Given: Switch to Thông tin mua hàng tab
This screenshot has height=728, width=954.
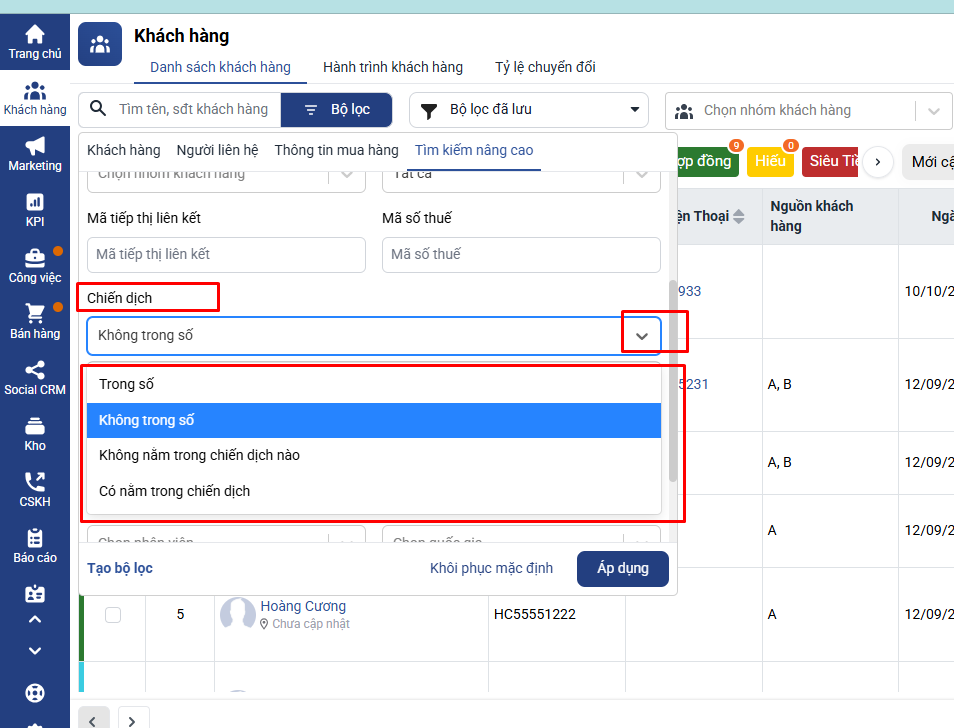Looking at the screenshot, I should point(336,150).
